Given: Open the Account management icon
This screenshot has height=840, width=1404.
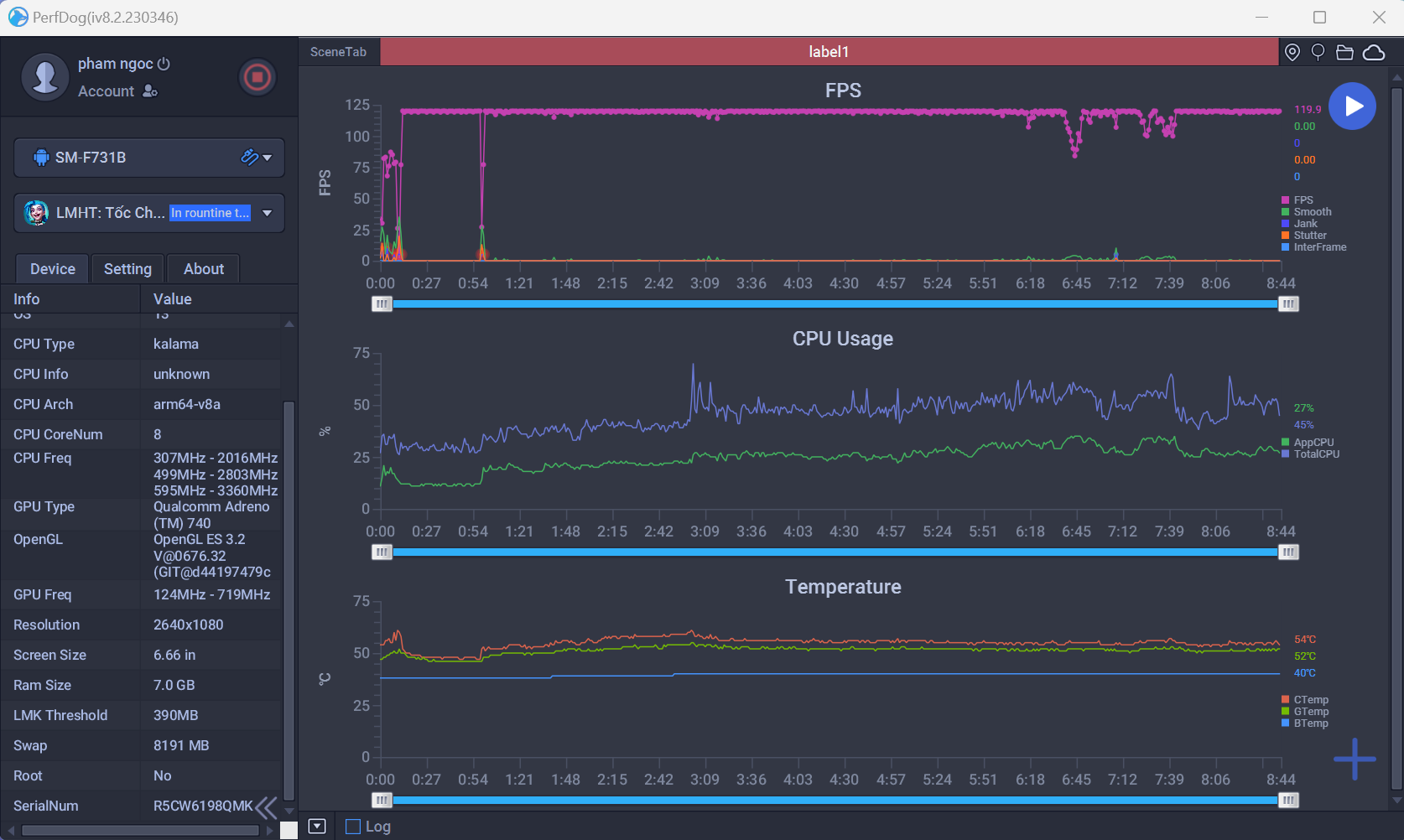Looking at the screenshot, I should coord(150,91).
